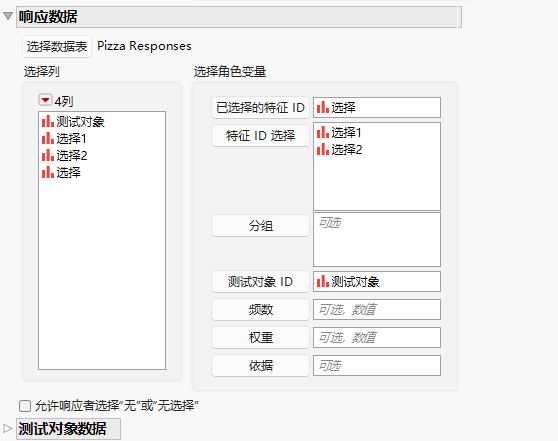Click the 测试对象 ID role button
This screenshot has height=441, width=558.
pos(260,282)
